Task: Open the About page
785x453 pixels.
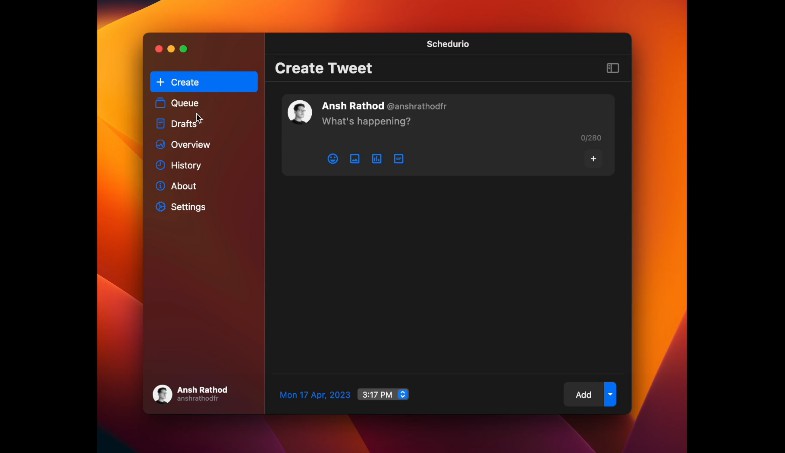Action: [204, 186]
